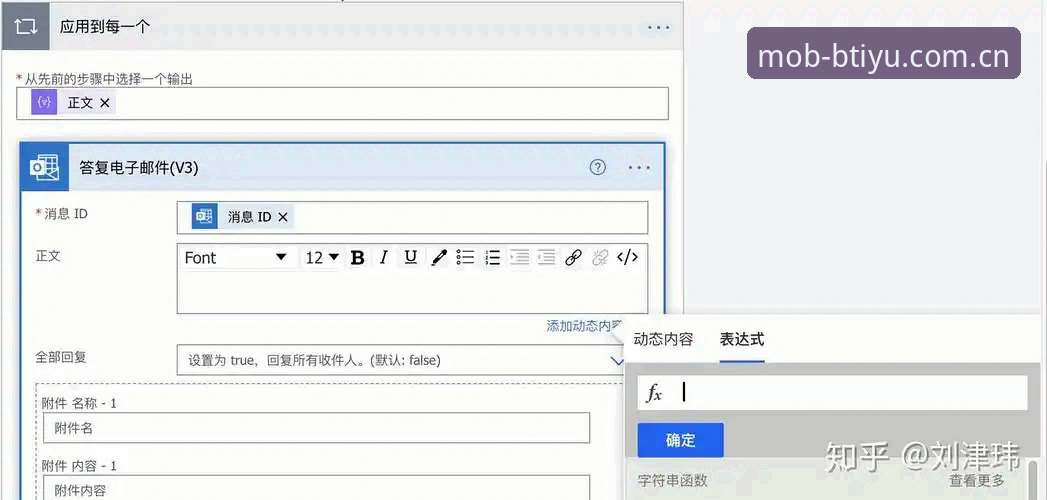The image size is (1047, 500).
Task: Click the expression panel scrollbar
Action: click(1034, 480)
